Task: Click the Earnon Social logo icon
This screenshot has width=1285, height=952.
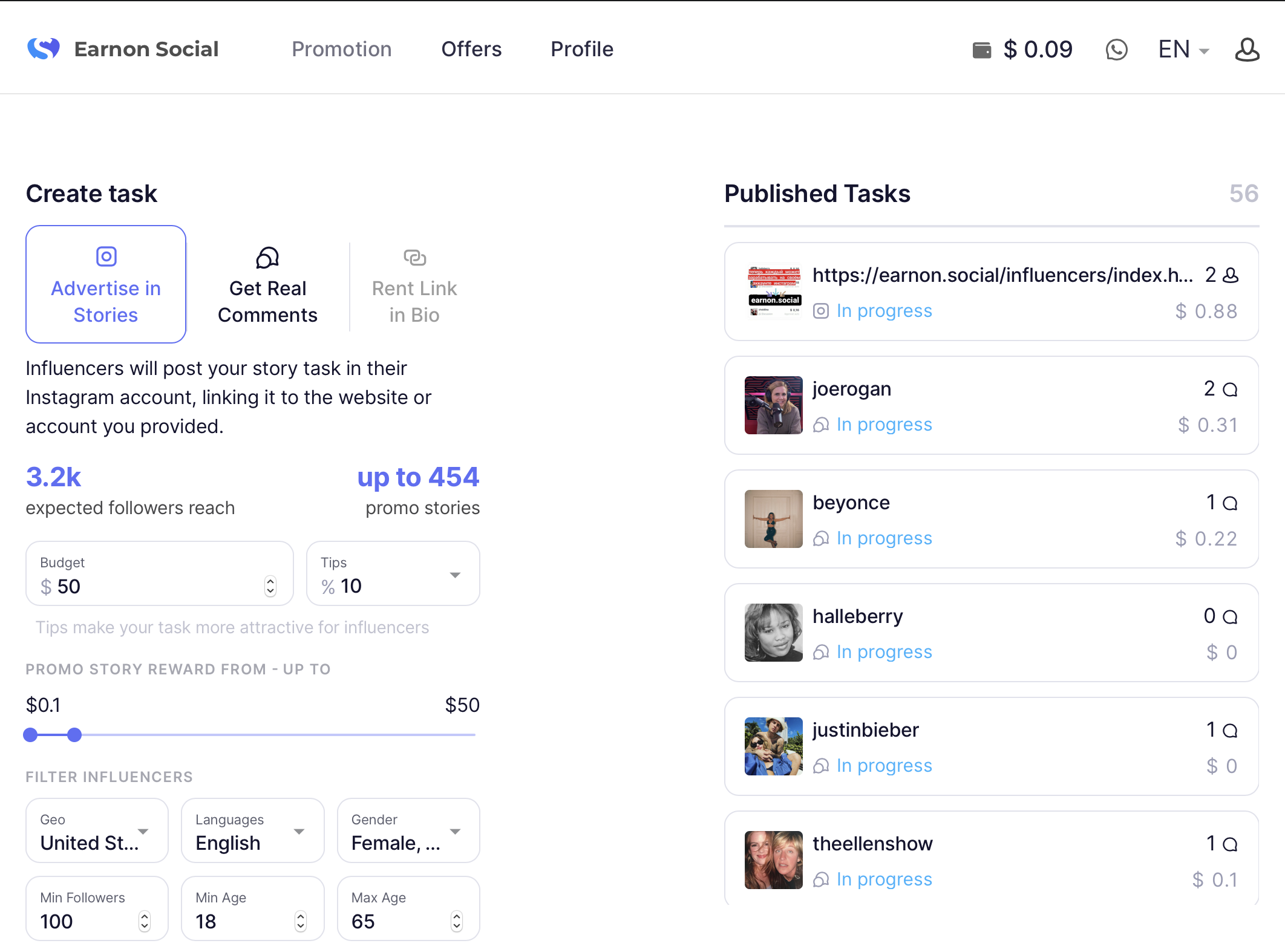Action: 44,49
